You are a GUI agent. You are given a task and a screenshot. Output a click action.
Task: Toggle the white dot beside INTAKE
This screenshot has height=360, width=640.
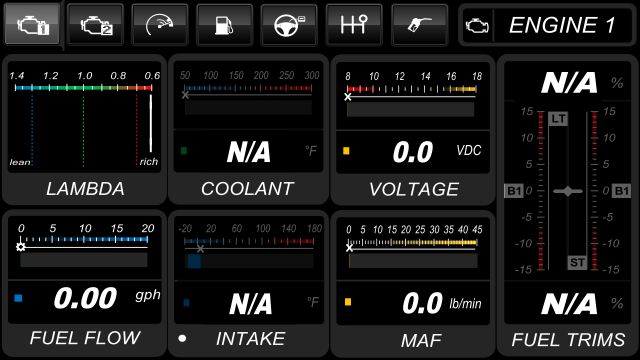[x=182, y=338]
